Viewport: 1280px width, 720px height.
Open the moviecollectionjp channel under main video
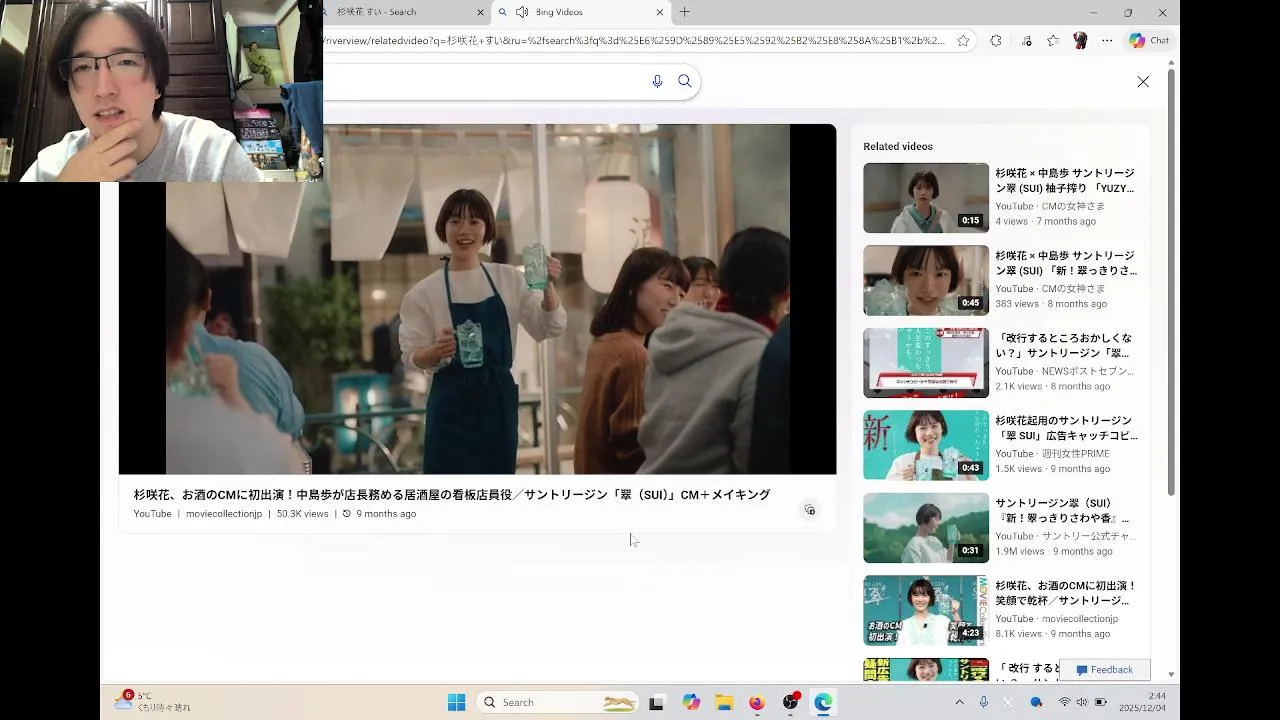(224, 514)
